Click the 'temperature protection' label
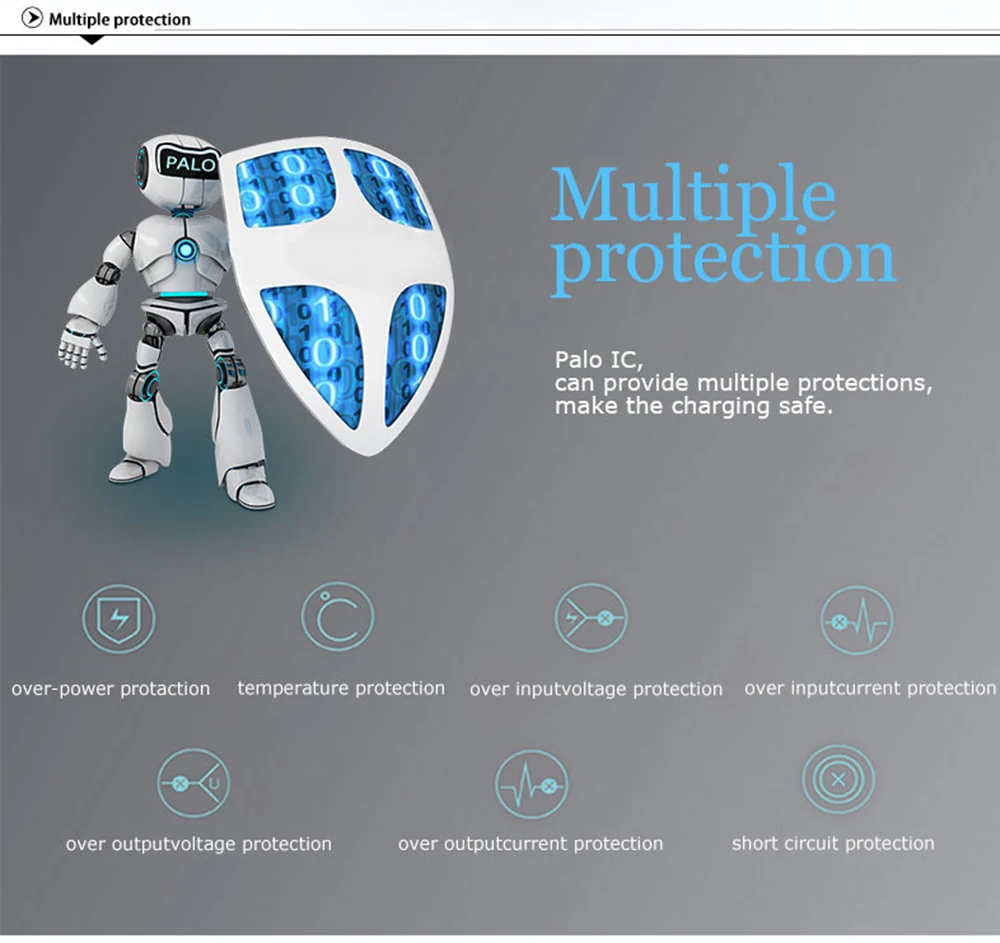 341,688
